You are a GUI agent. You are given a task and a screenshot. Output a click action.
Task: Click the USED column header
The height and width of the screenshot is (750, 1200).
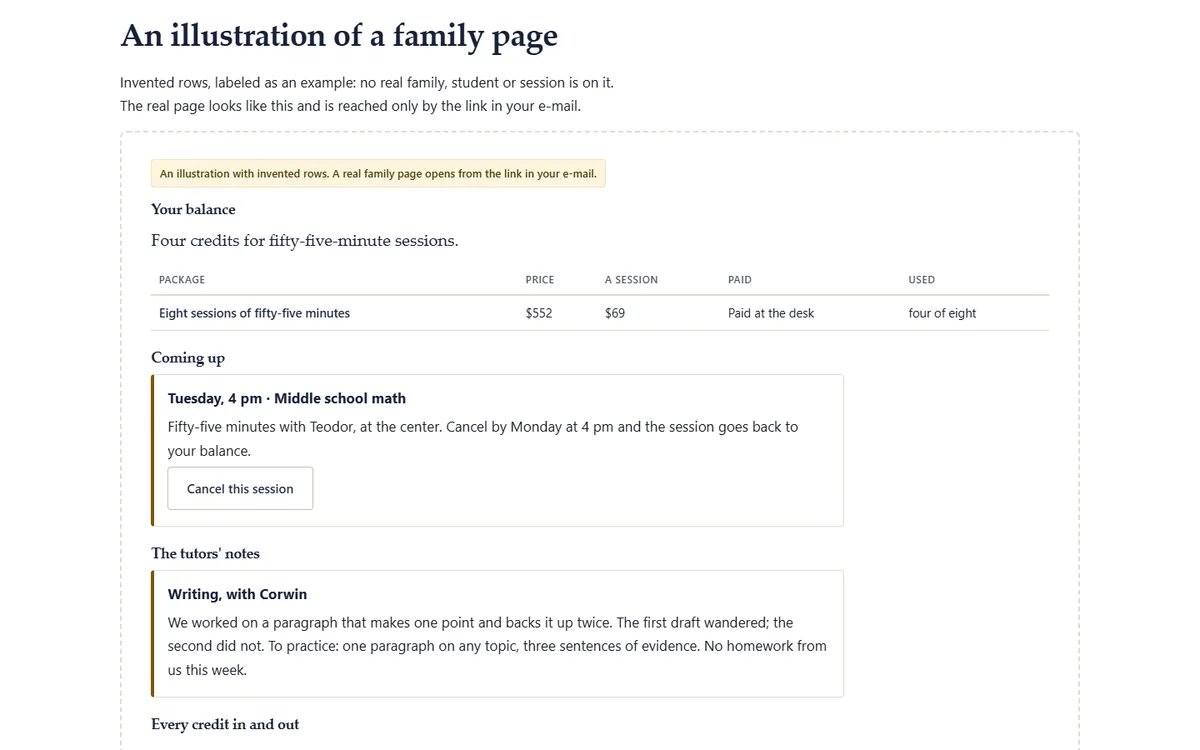coord(922,280)
